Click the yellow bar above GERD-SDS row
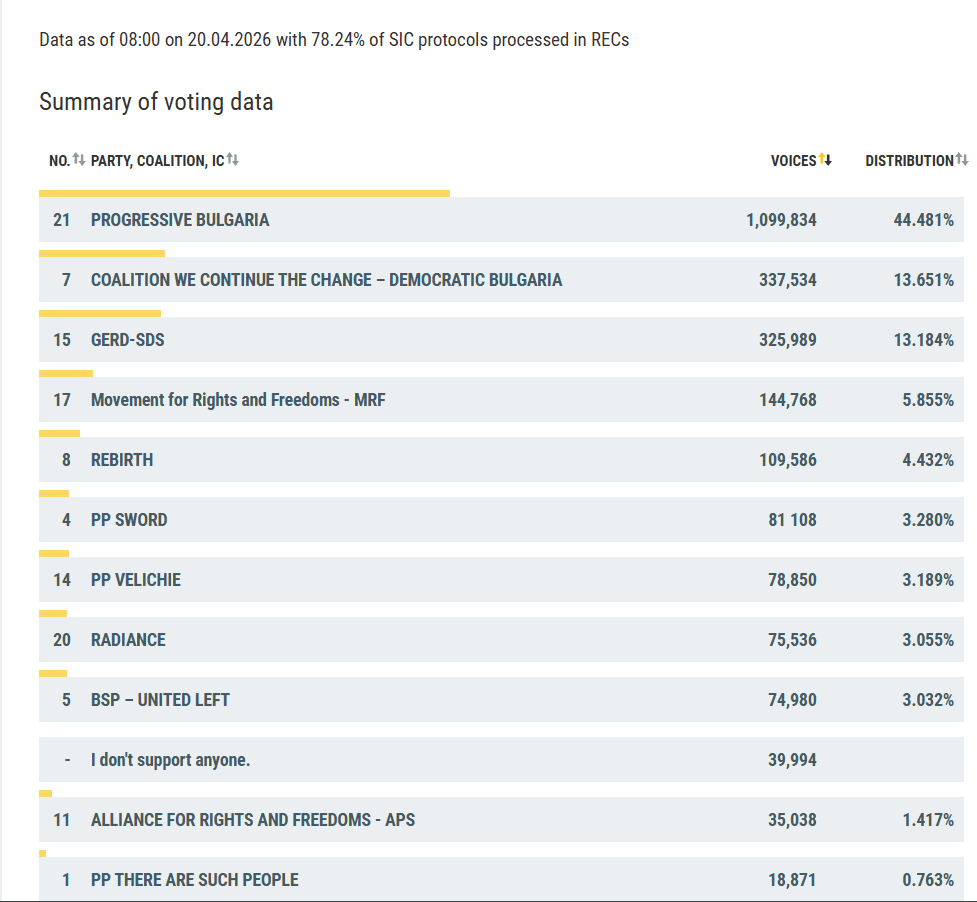This screenshot has width=977, height=902. point(100,313)
